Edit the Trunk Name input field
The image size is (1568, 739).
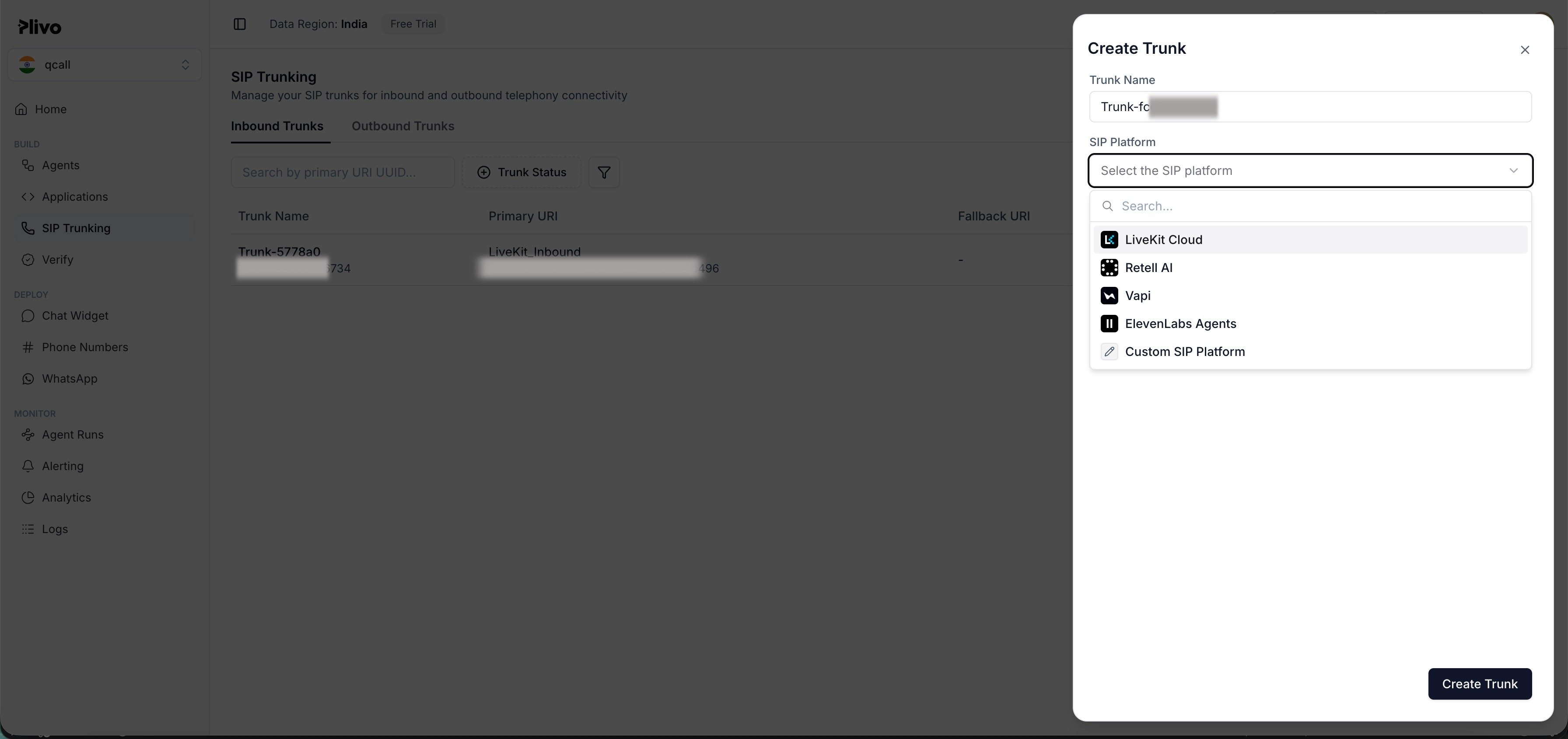click(x=1310, y=107)
